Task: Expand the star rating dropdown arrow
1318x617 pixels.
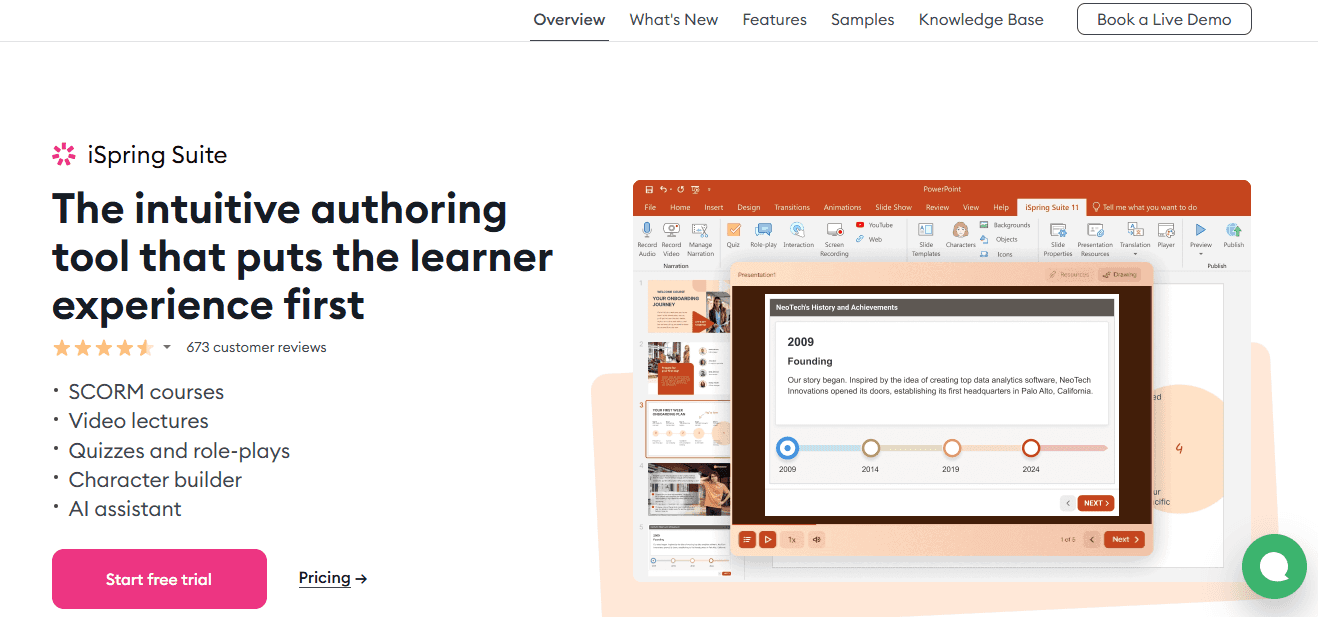Action: click(167, 348)
